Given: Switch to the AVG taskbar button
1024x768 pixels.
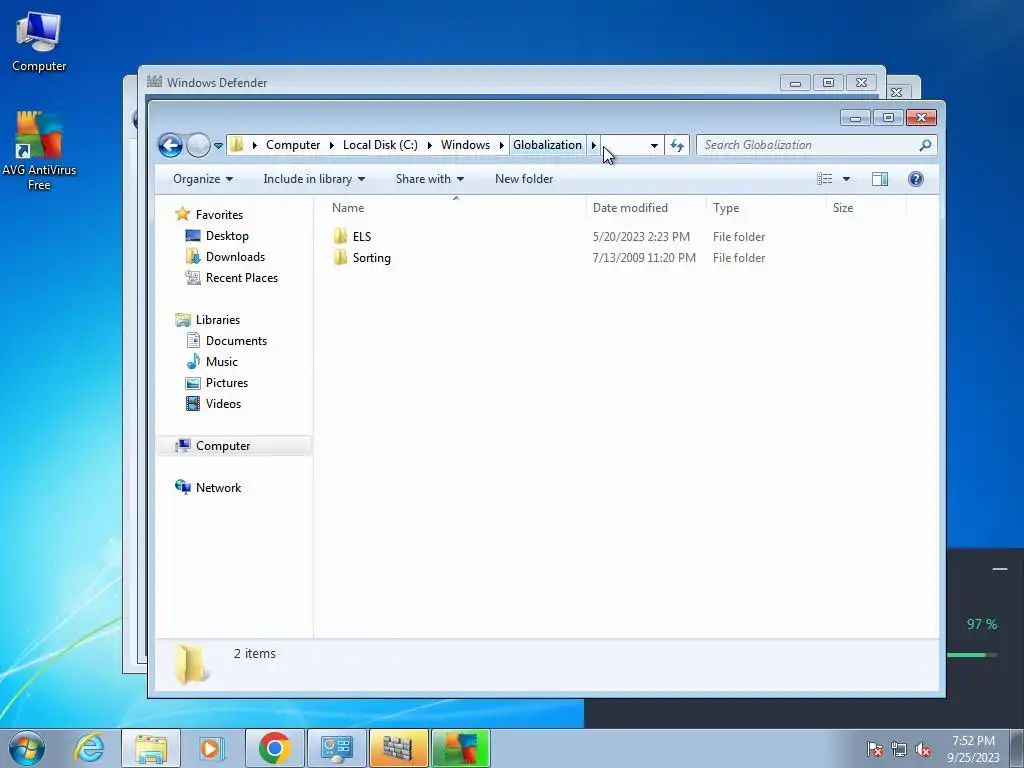Looking at the screenshot, I should point(460,748).
